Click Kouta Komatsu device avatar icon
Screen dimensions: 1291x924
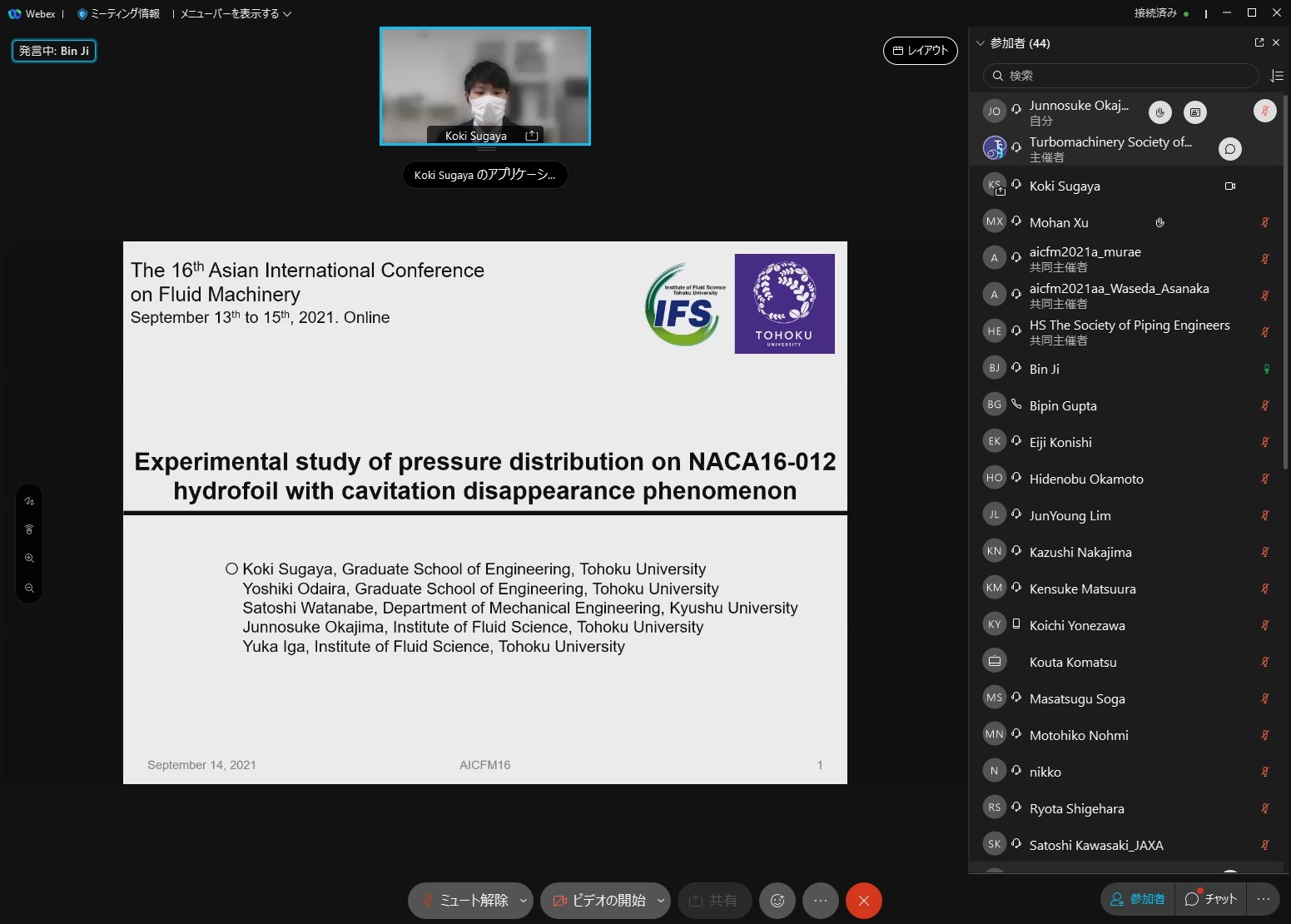tap(995, 661)
